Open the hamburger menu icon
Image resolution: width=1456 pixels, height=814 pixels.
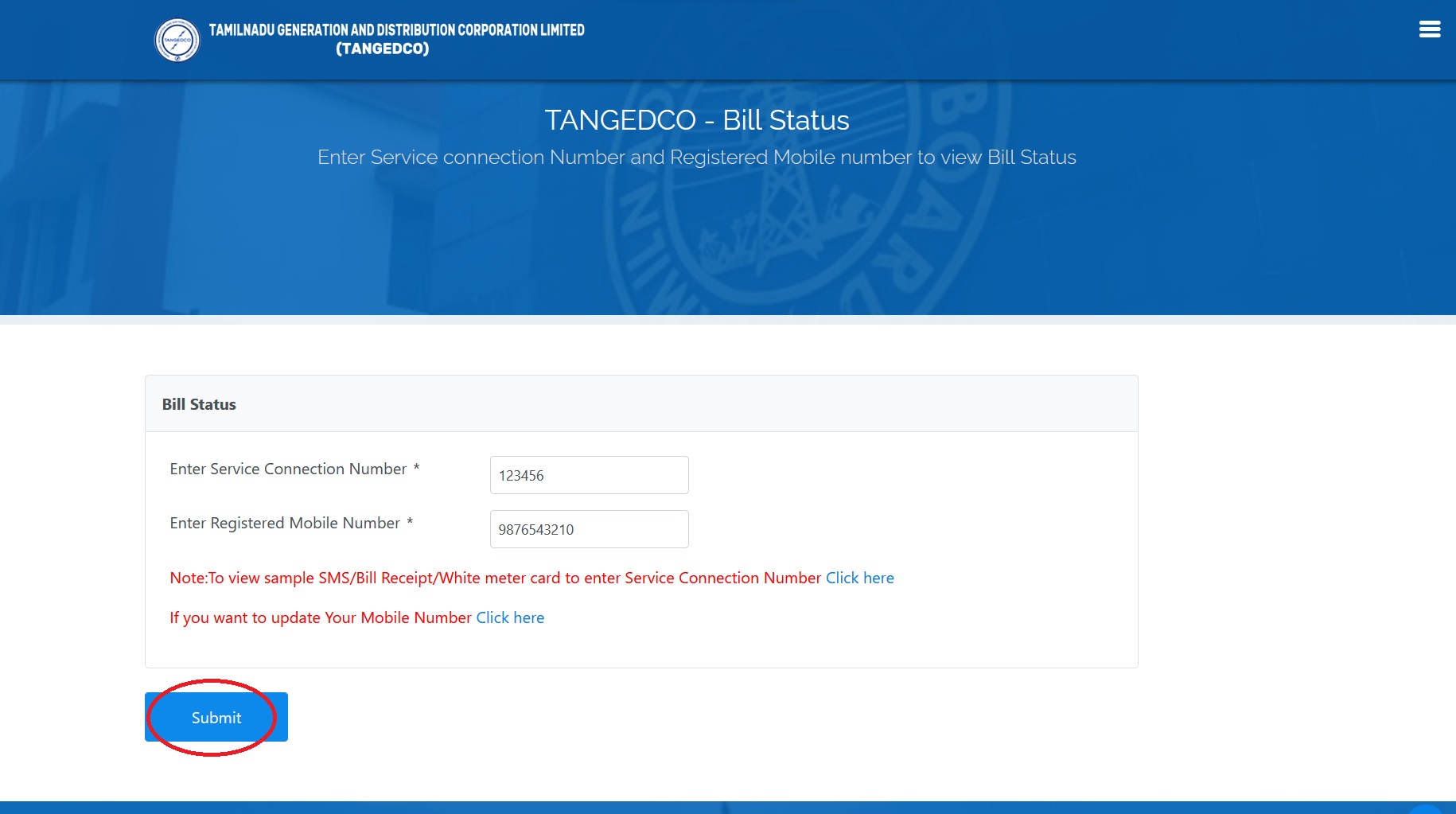click(x=1429, y=29)
